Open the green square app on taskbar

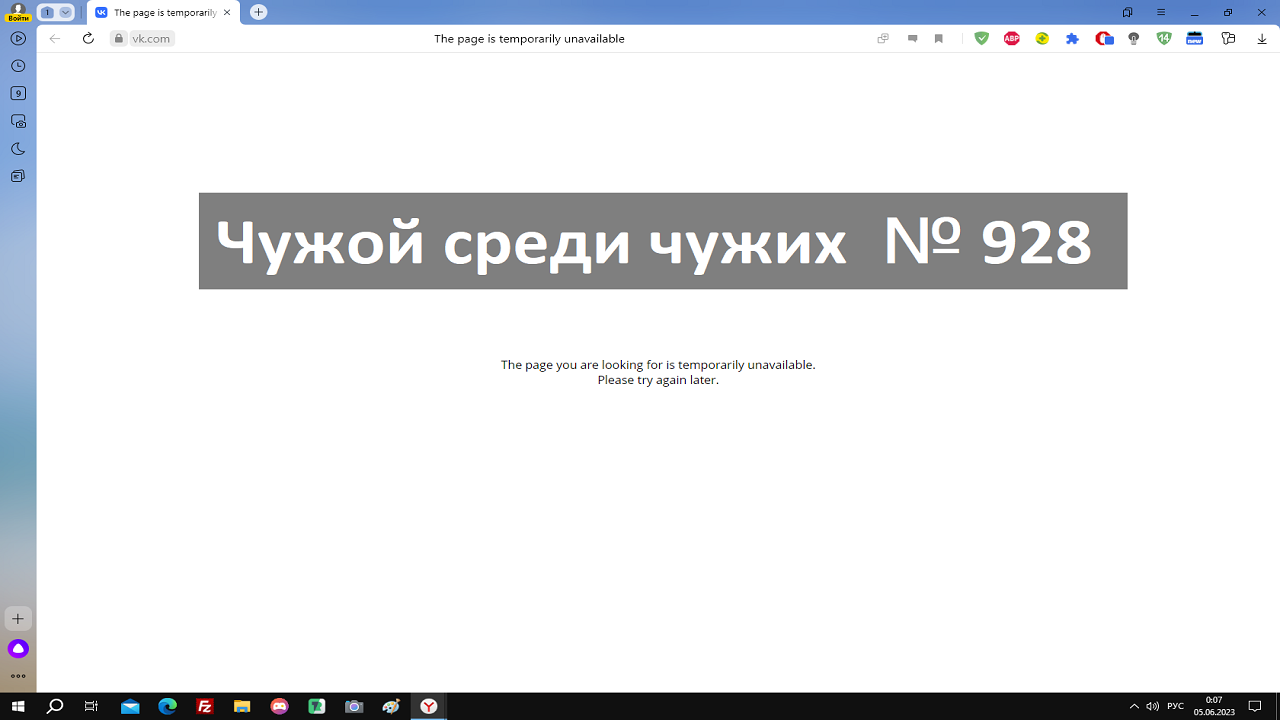pyautogui.click(x=317, y=706)
